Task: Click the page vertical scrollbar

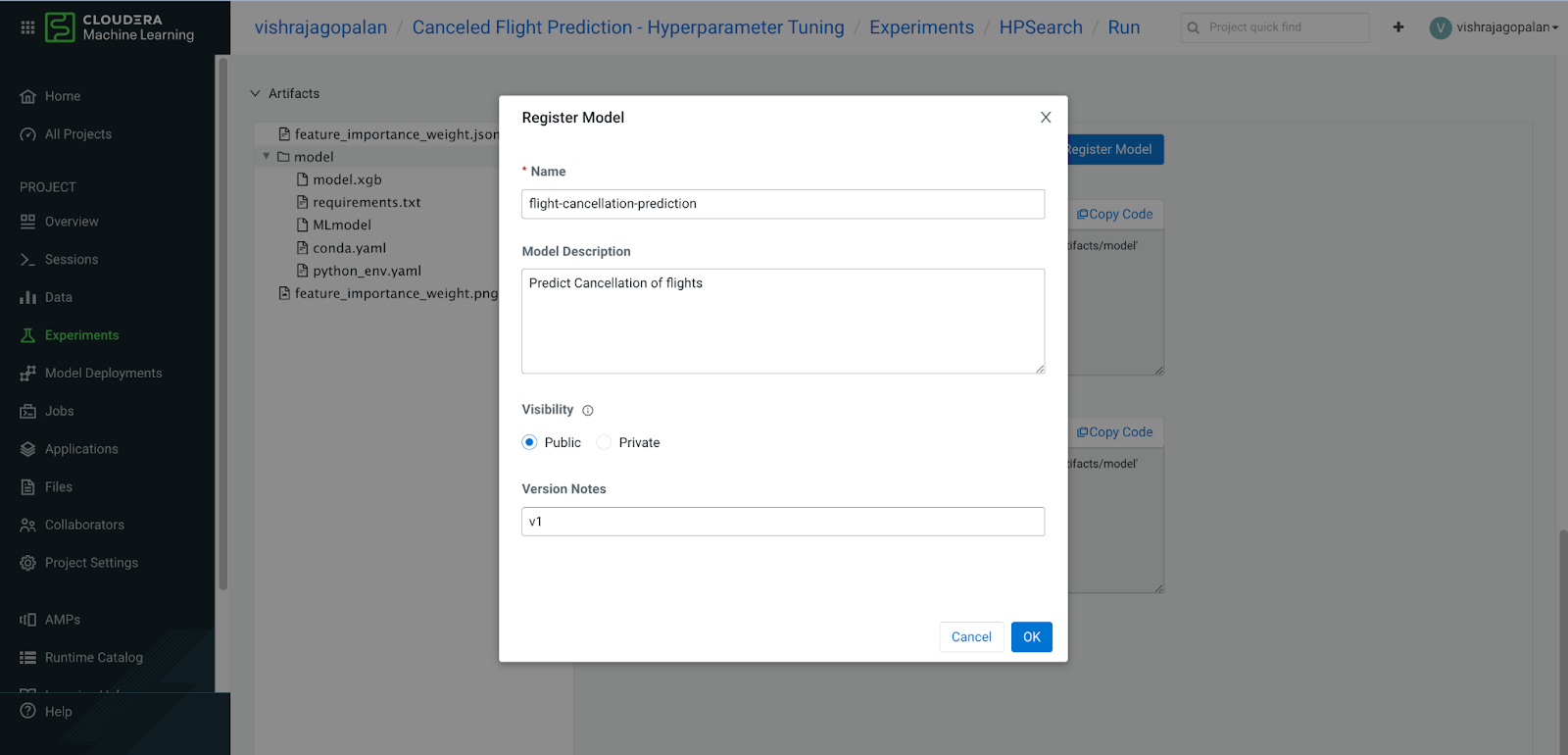Action: tap(1562, 637)
